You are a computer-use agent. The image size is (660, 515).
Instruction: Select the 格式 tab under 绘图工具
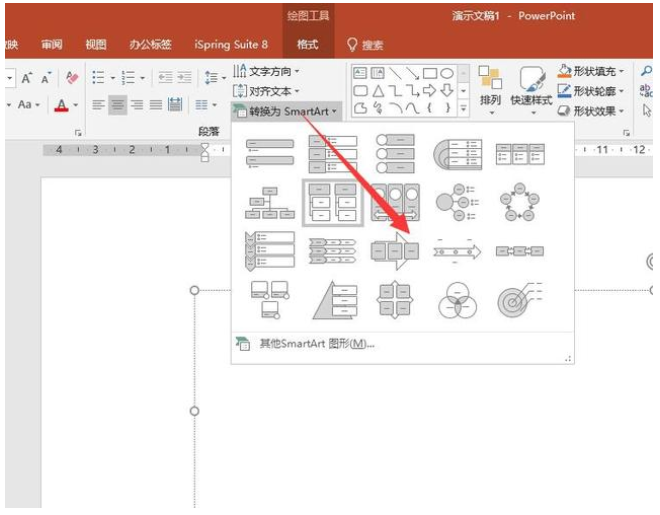pos(308,44)
